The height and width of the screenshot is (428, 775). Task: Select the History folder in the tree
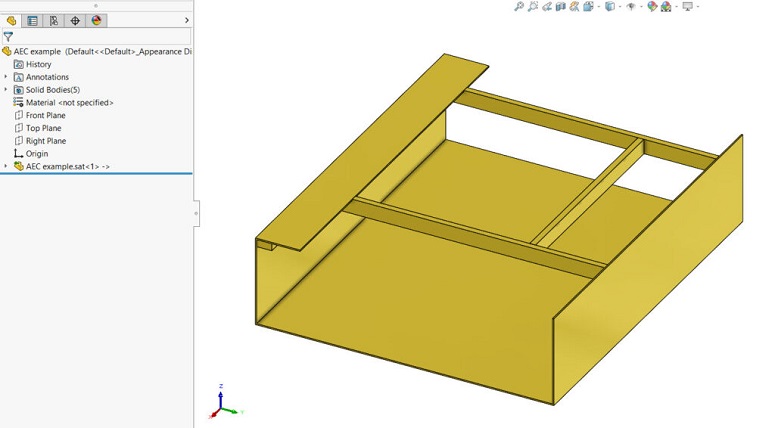(33, 64)
